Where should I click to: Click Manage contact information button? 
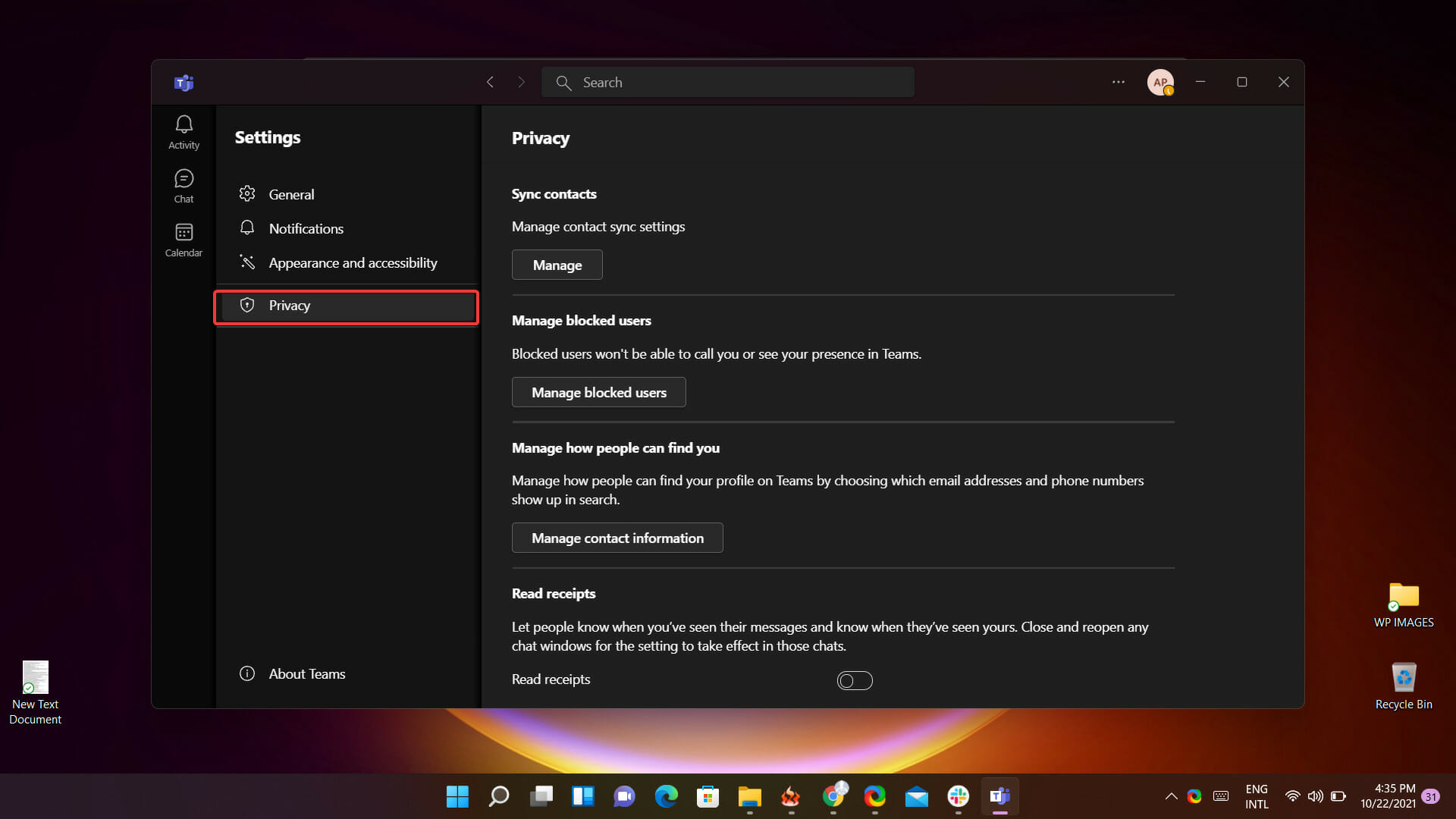(617, 538)
